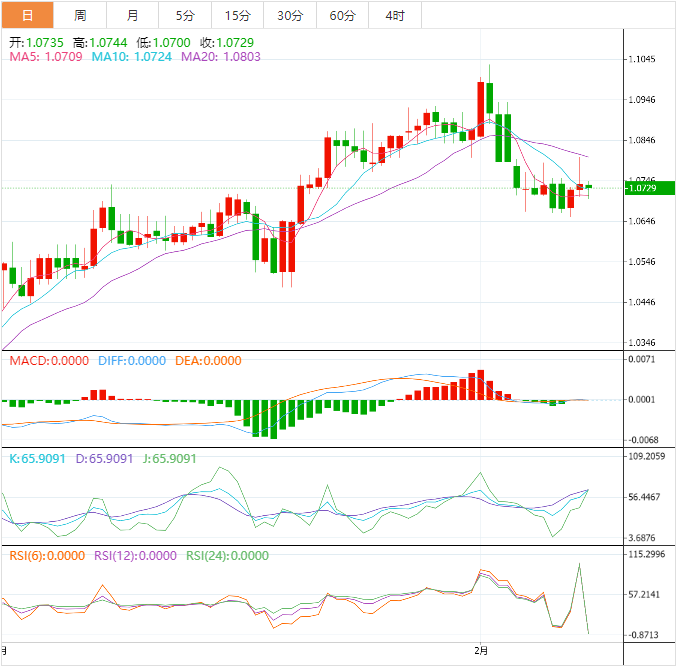Select the RSI(24) indicator label
Viewport: 685px width, 670px height.
227,556
